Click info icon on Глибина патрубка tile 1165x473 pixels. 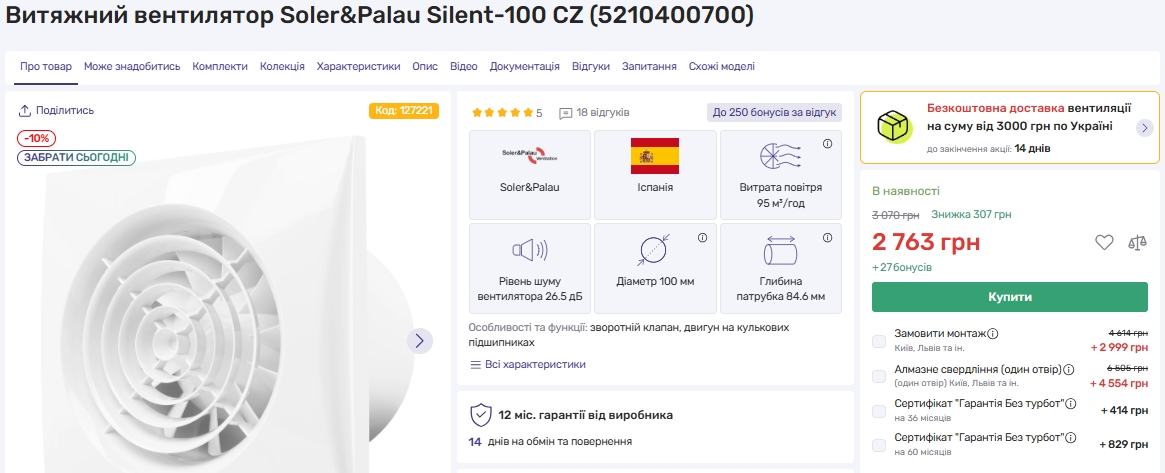point(827,237)
